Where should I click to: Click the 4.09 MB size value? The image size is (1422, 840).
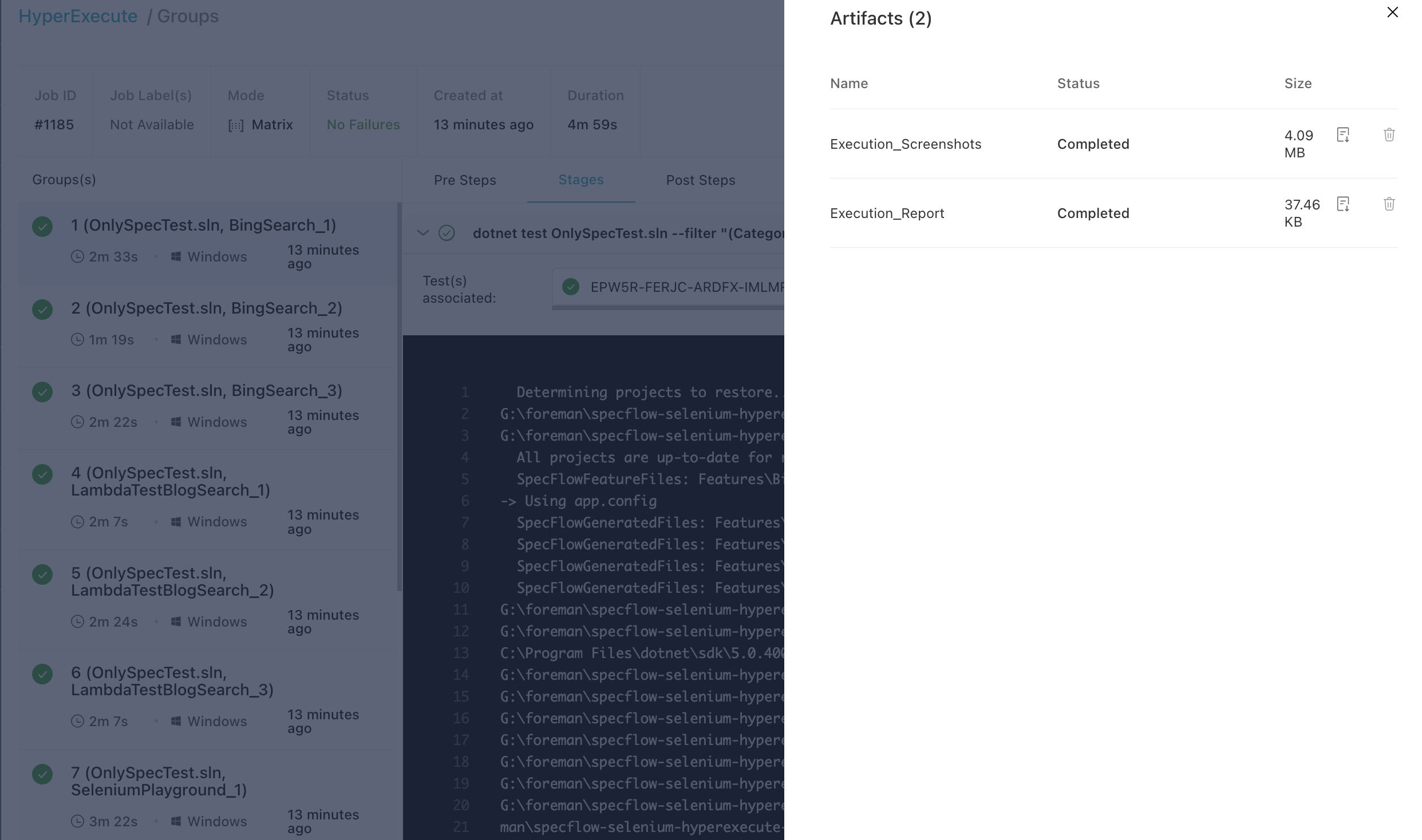[x=1298, y=144]
